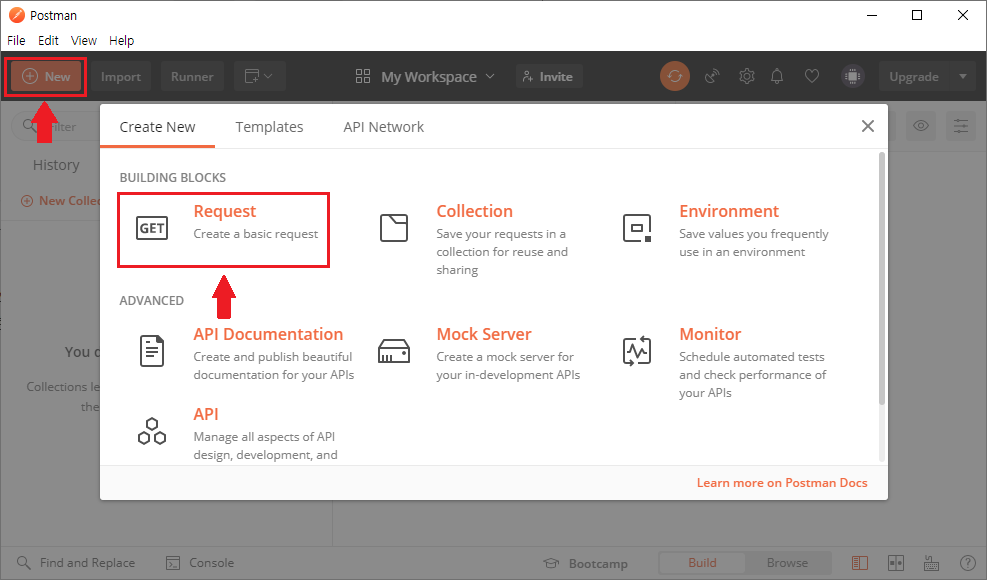
Task: Click the Postman logo in title bar
Action: tap(17, 15)
